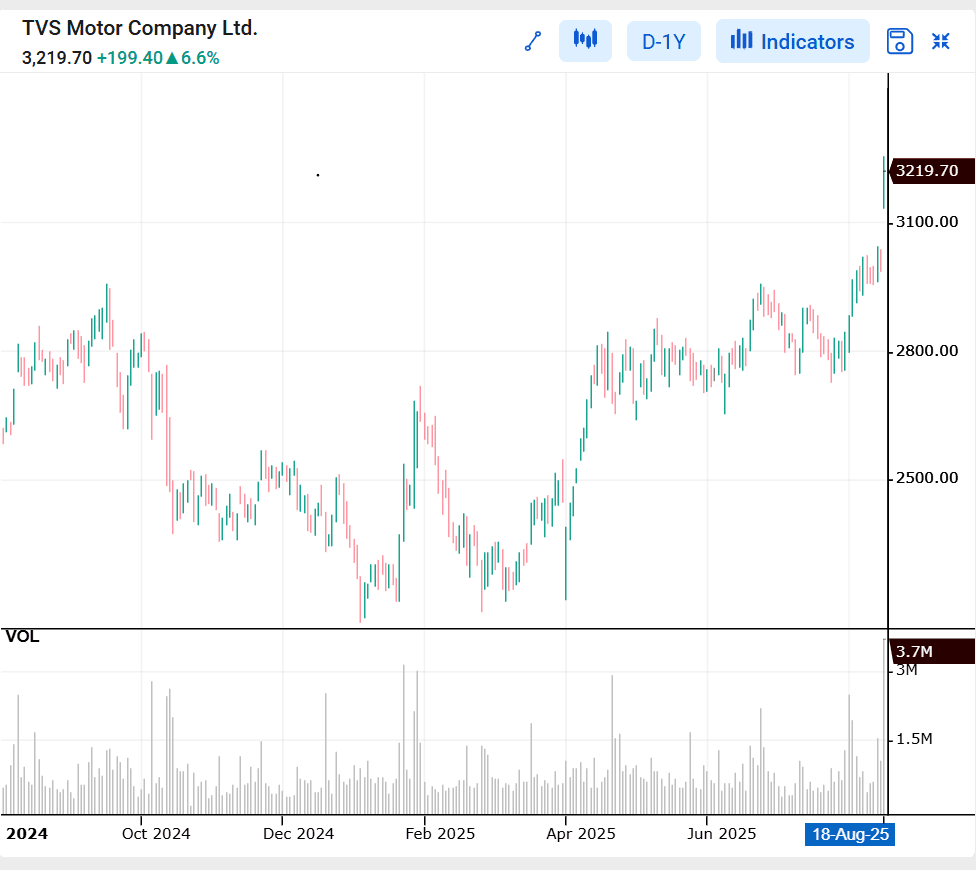Select the line drawing tool icon
This screenshot has width=976, height=870.
[533, 42]
